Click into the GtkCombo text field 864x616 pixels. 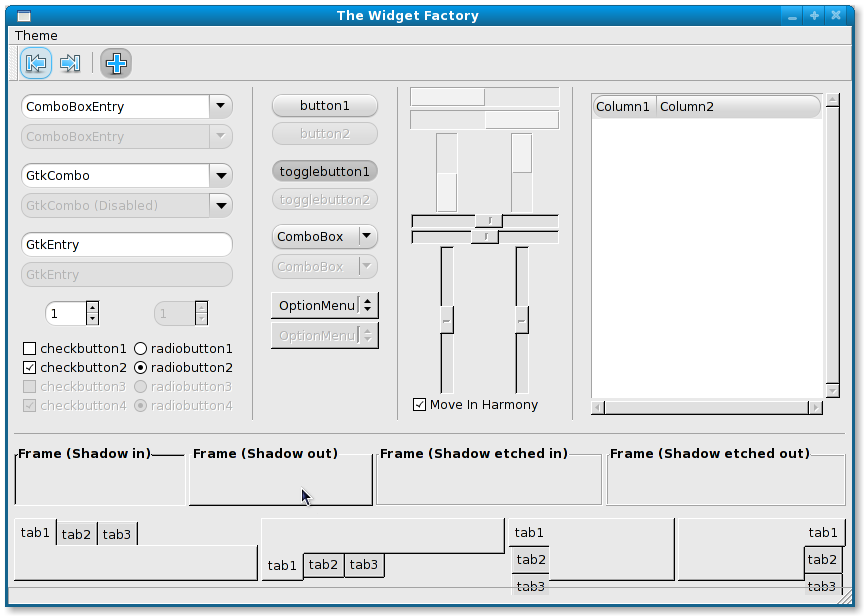[x=115, y=175]
